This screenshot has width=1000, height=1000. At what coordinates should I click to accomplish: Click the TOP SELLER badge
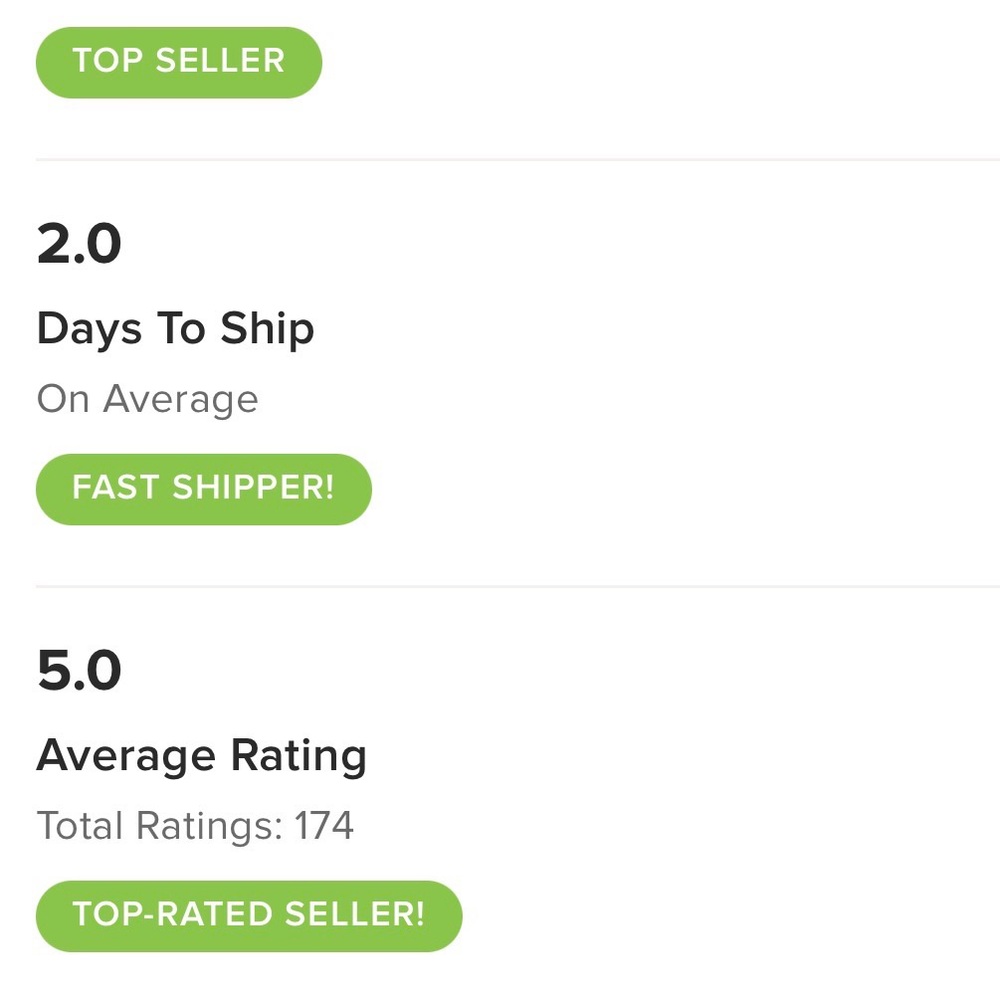click(x=178, y=61)
